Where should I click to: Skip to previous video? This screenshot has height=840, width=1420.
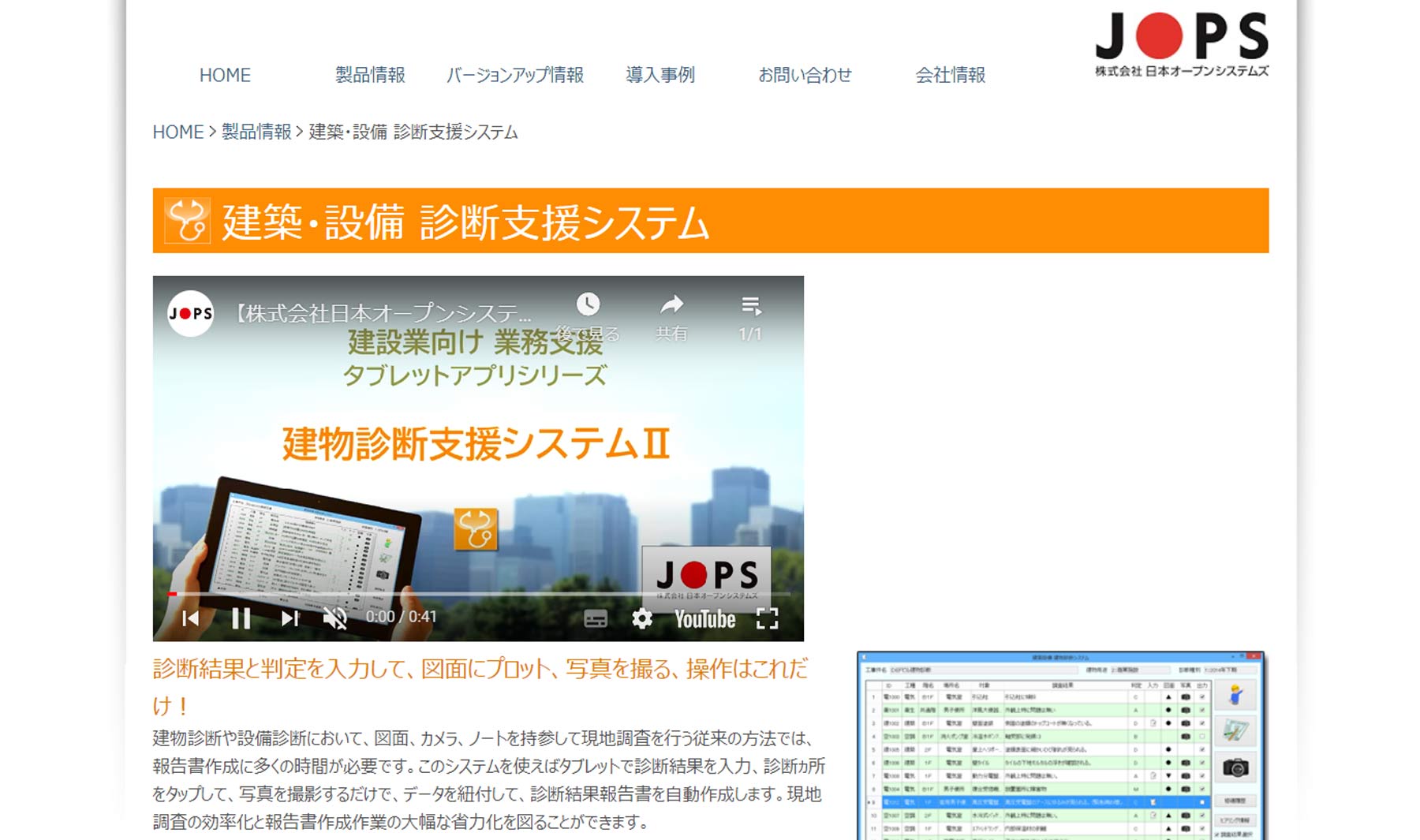click(190, 618)
